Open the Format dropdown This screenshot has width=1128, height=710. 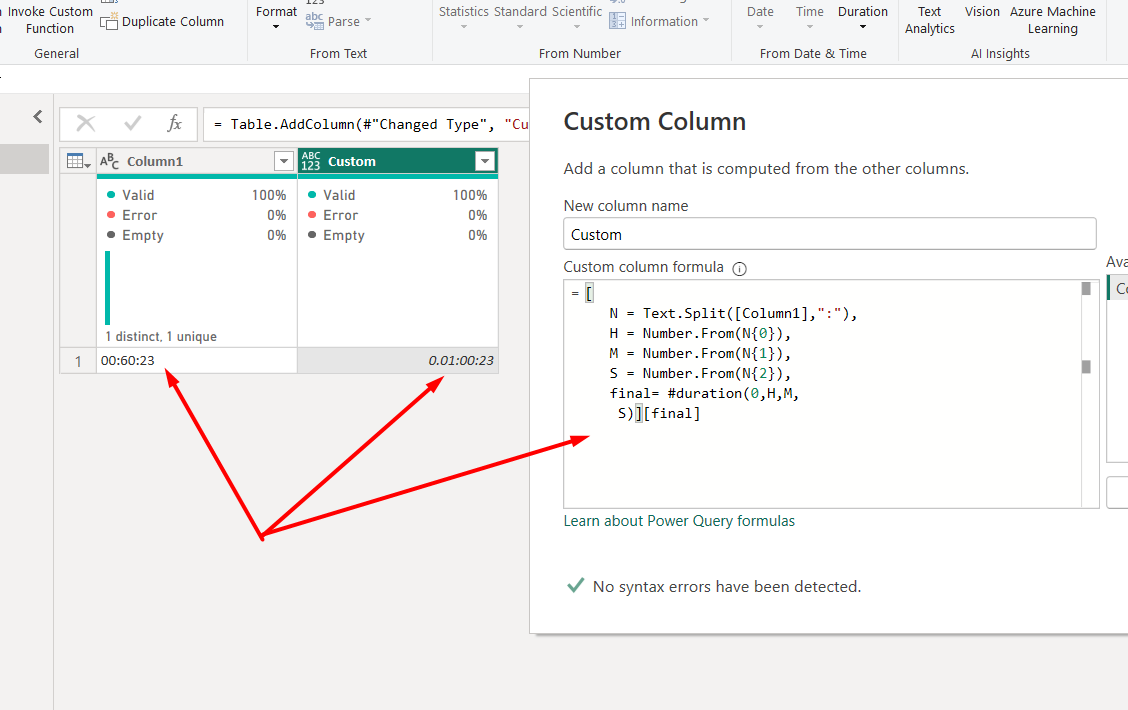276,18
